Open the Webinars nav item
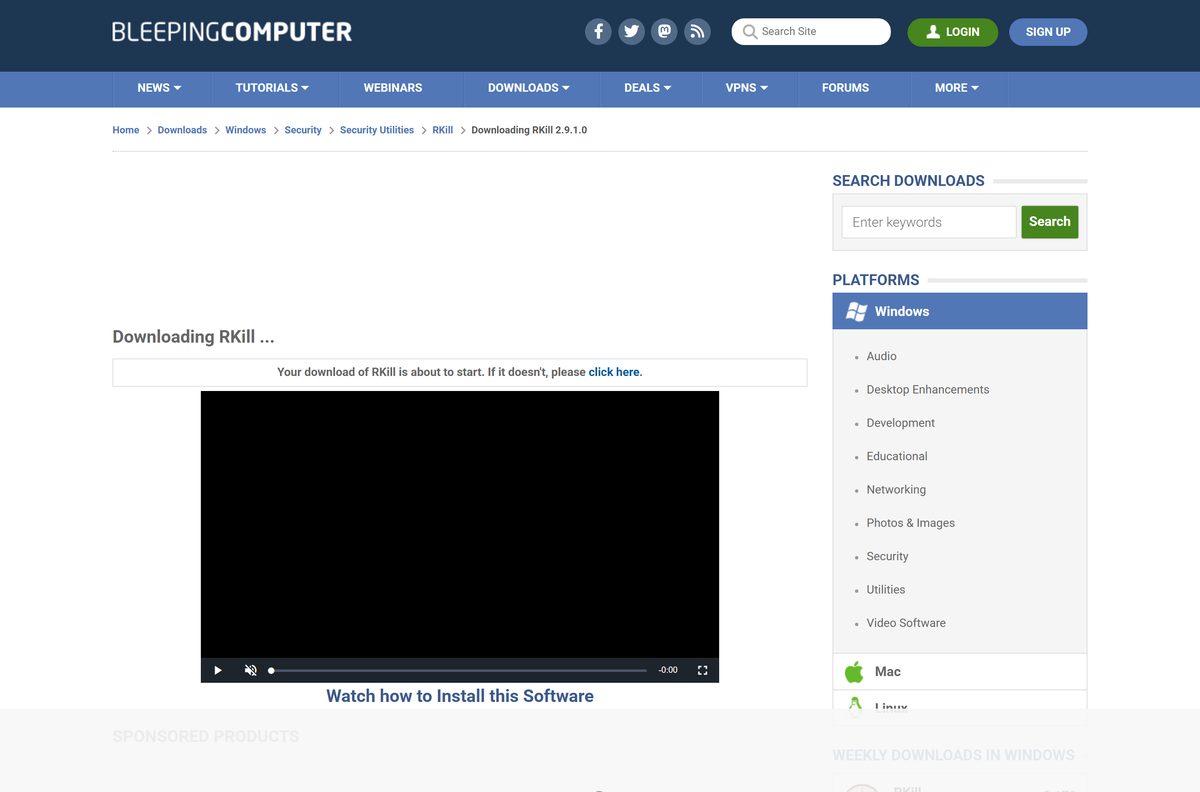Image resolution: width=1200 pixels, height=792 pixels. coord(393,88)
